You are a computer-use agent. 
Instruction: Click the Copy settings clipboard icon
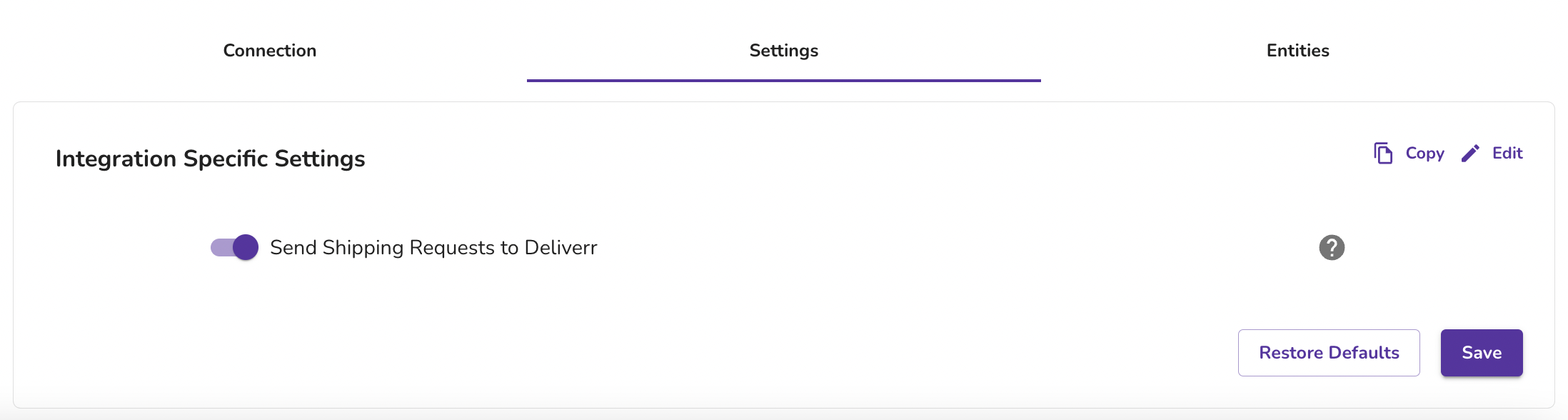pyautogui.click(x=1383, y=154)
